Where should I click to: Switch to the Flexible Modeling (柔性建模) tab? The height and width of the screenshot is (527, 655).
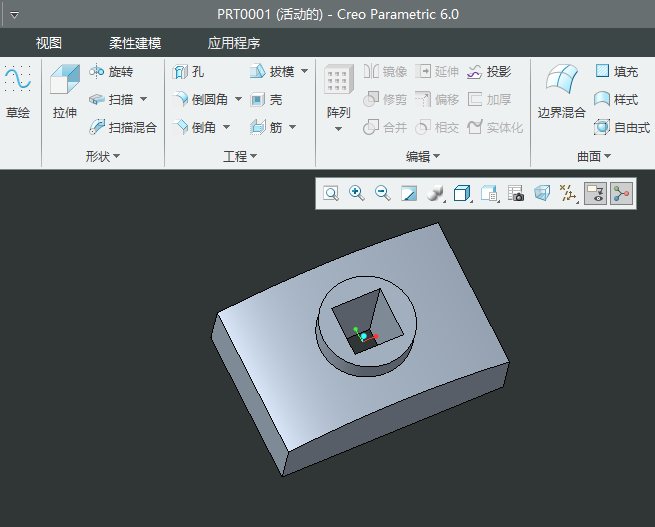135,43
